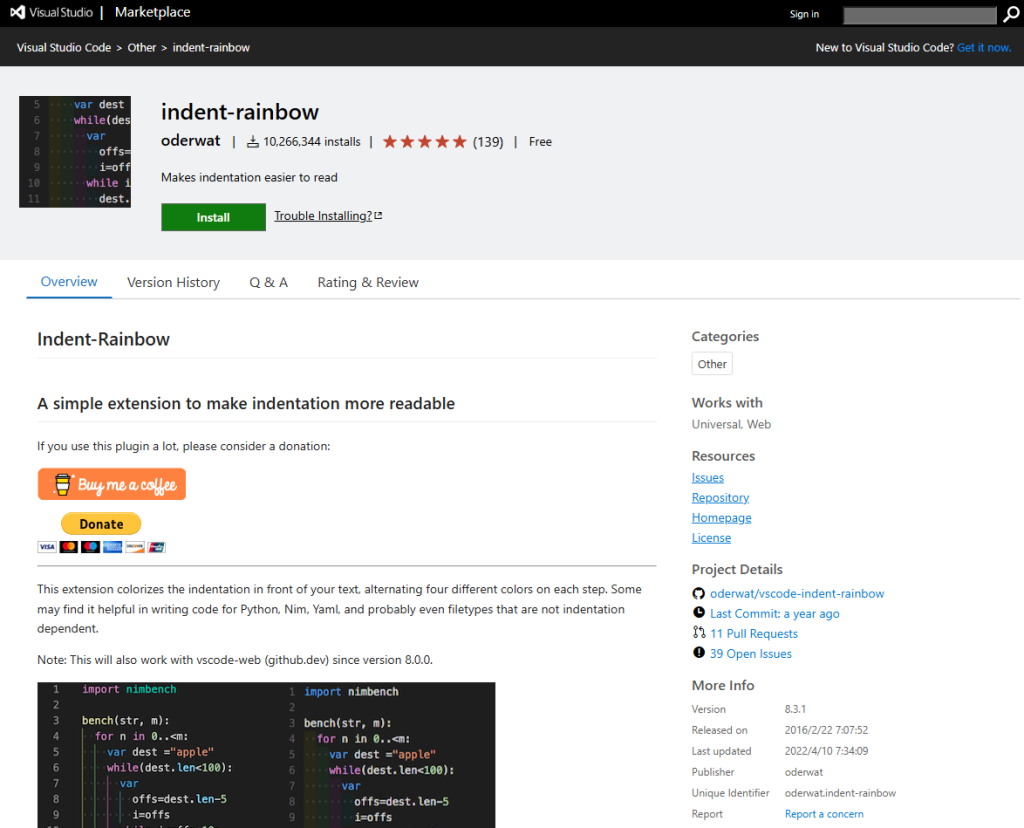This screenshot has height=828, width=1024.
Task: Click the installs download icon
Action: point(253,142)
